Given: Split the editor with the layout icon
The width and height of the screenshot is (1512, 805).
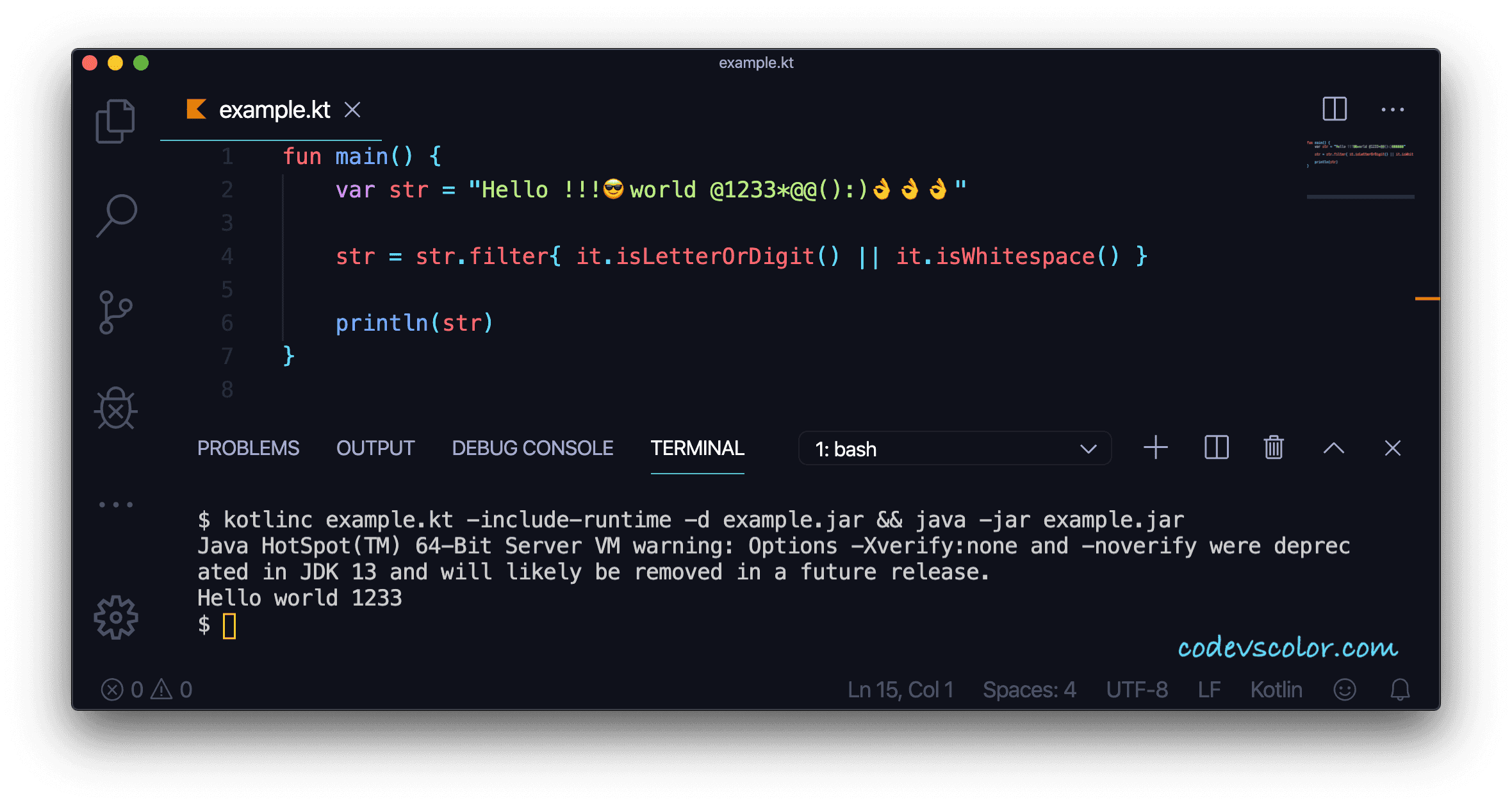Looking at the screenshot, I should 1335,109.
